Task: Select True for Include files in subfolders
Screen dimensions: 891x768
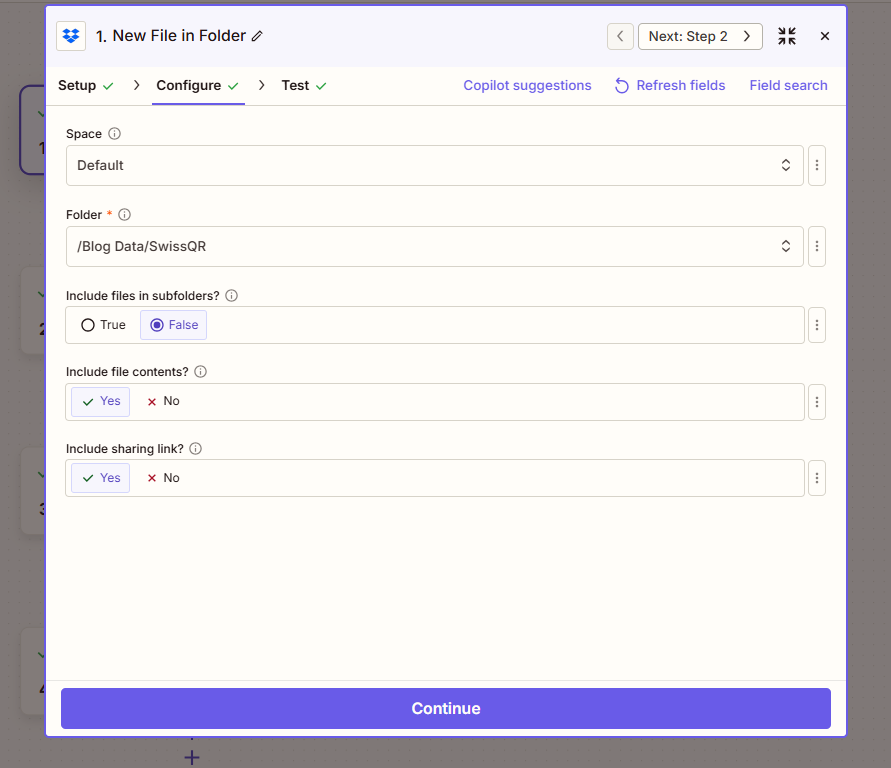Action: click(103, 325)
